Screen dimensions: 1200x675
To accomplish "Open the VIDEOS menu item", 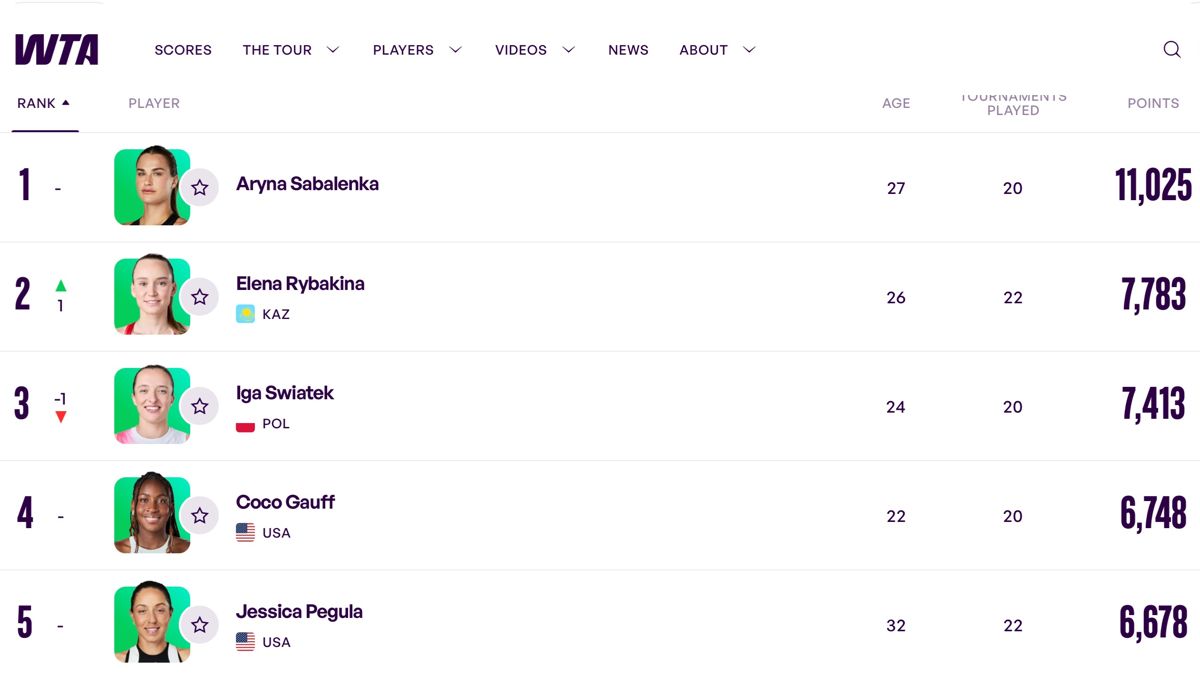I will [x=521, y=50].
